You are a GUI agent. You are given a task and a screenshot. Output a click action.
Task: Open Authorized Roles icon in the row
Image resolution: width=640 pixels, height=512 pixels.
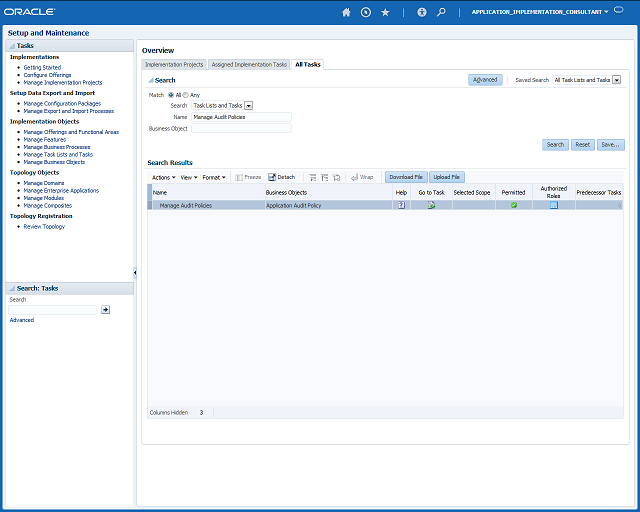point(553,205)
